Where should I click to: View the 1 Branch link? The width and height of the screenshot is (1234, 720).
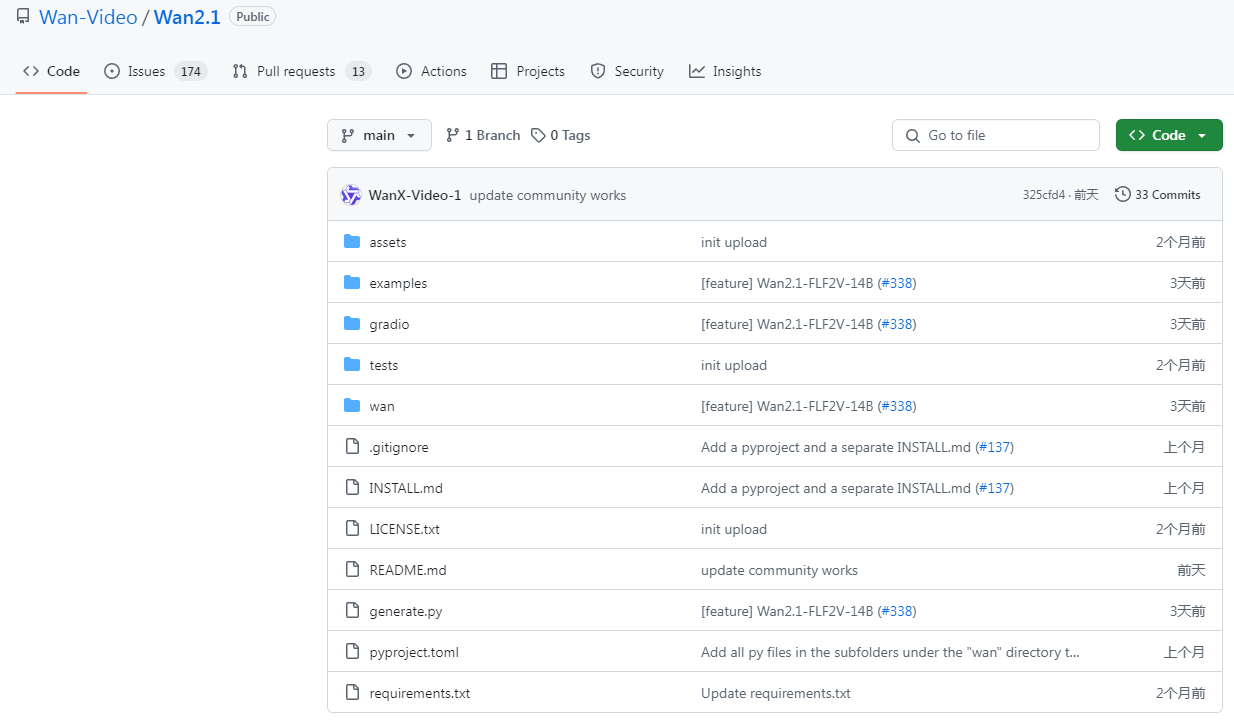coord(483,135)
